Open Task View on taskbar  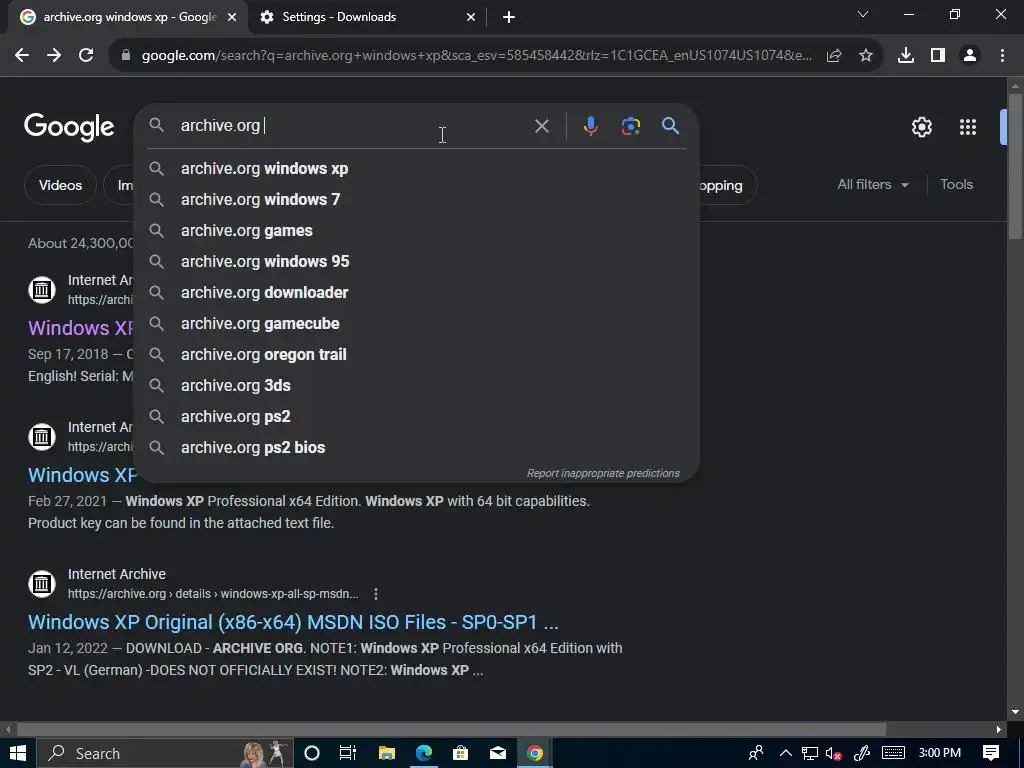tap(348, 754)
